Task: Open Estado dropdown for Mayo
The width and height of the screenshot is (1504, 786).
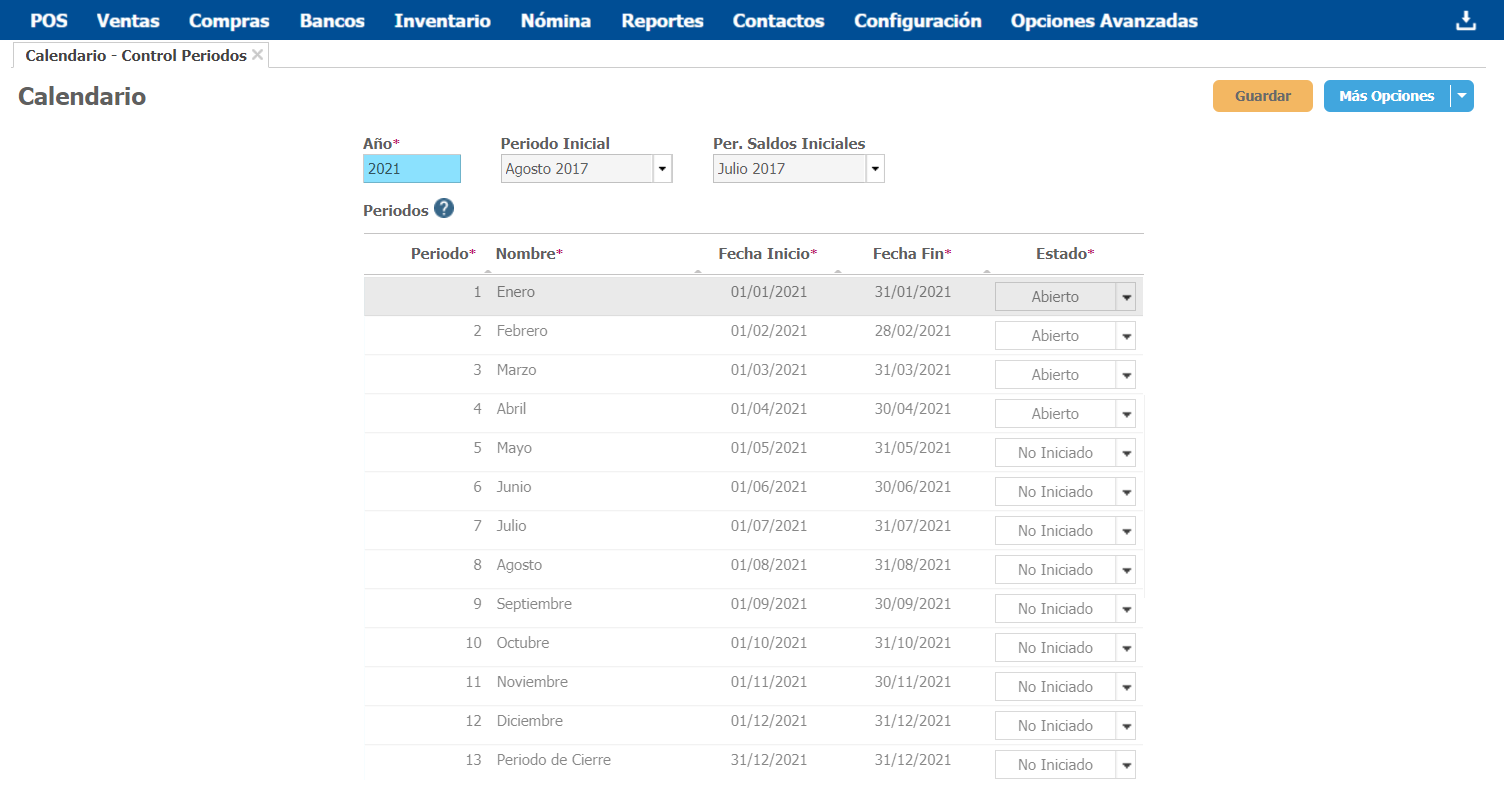Action: pos(1126,453)
